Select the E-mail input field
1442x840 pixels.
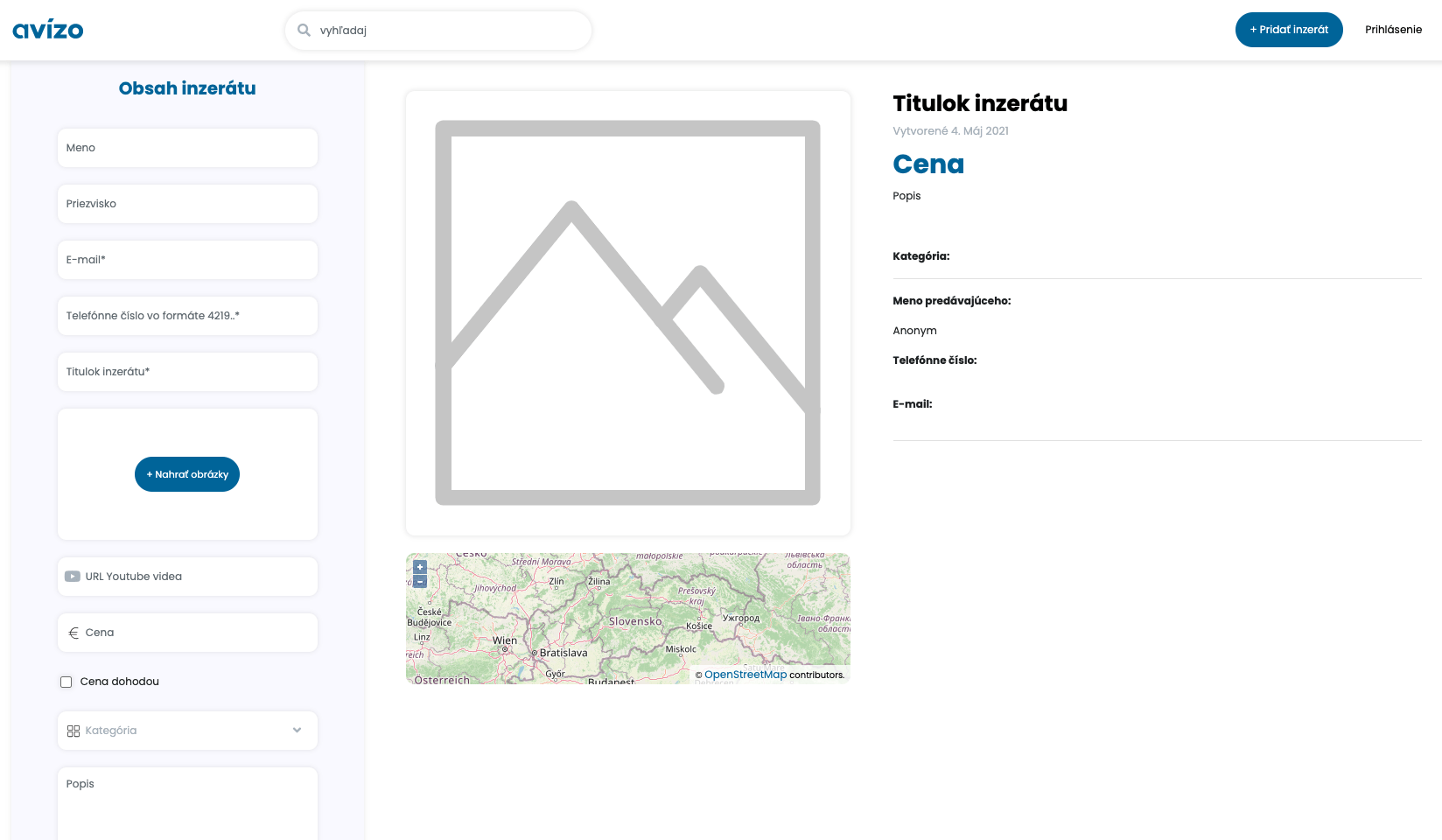tap(187, 260)
